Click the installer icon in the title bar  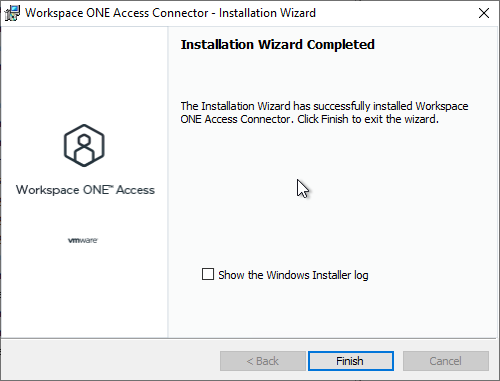pos(12,13)
